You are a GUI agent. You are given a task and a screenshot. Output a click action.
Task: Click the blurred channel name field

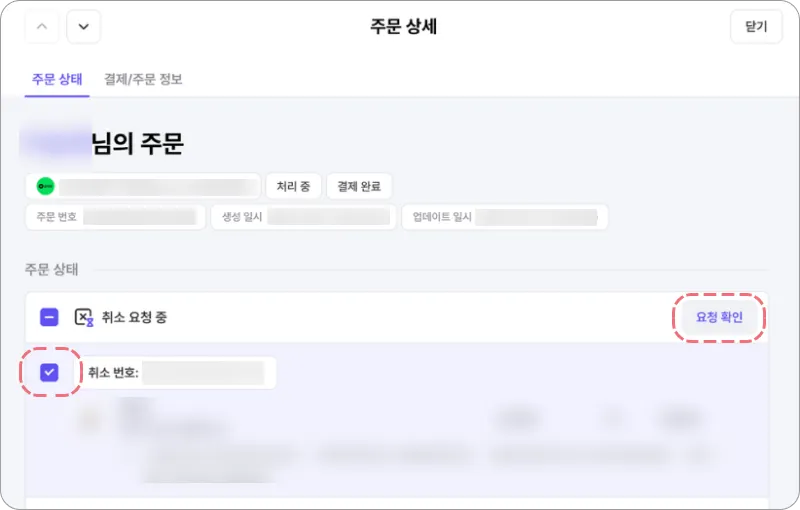coord(159,186)
